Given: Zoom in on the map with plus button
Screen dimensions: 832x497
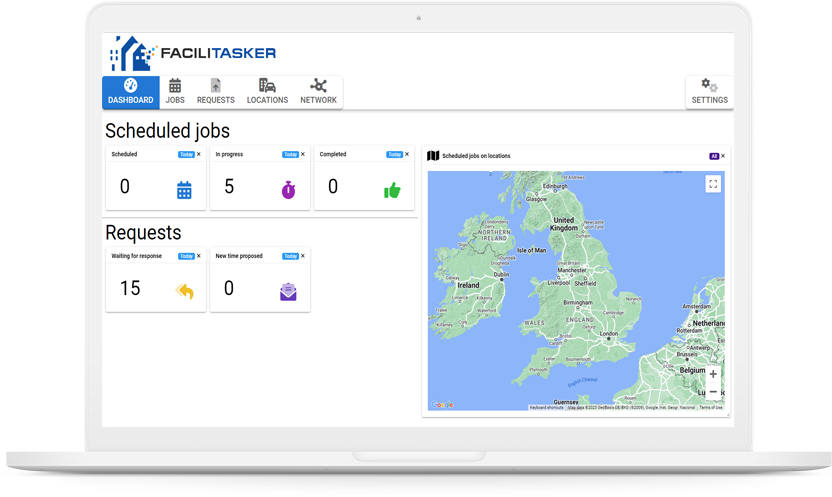Looking at the screenshot, I should click(x=713, y=374).
